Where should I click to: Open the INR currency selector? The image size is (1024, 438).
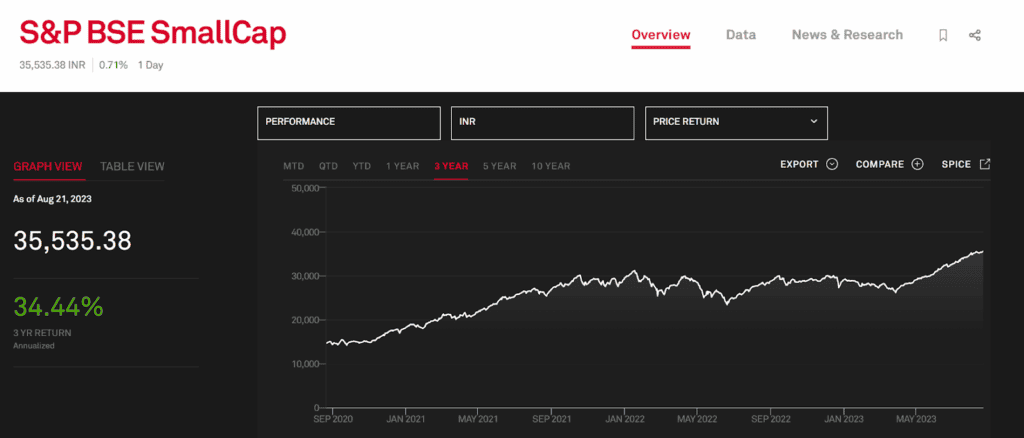click(x=543, y=122)
